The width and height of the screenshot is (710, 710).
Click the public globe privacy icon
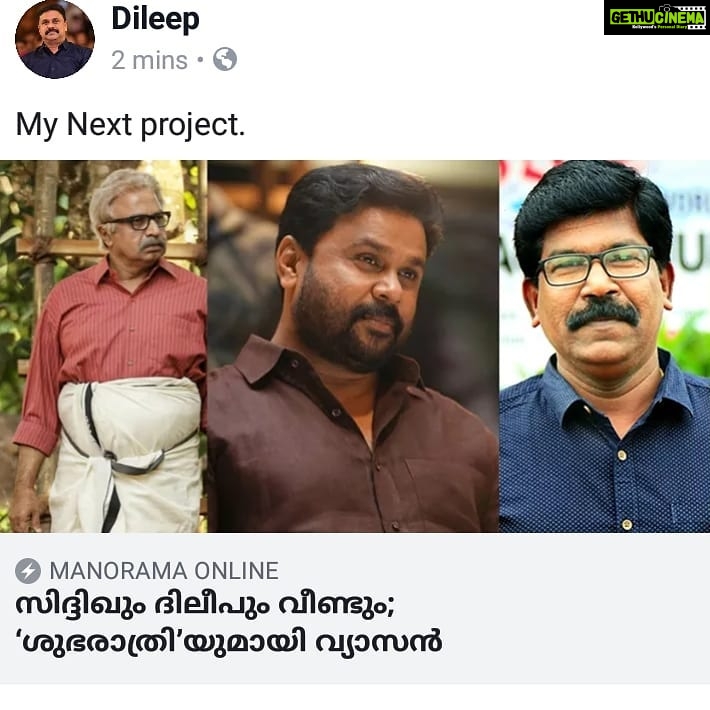click(x=225, y=59)
